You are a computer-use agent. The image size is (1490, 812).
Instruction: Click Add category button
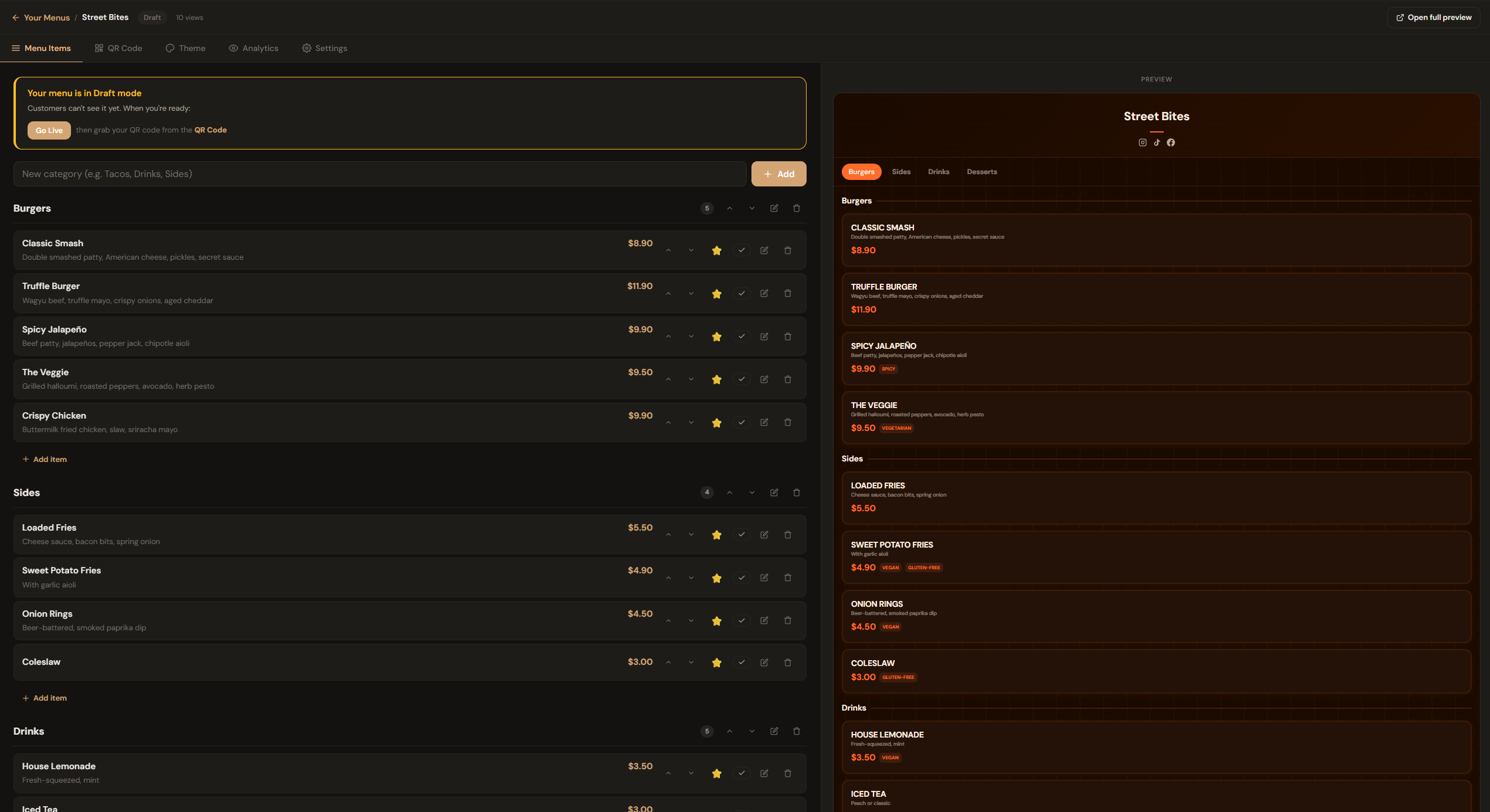[779, 174]
